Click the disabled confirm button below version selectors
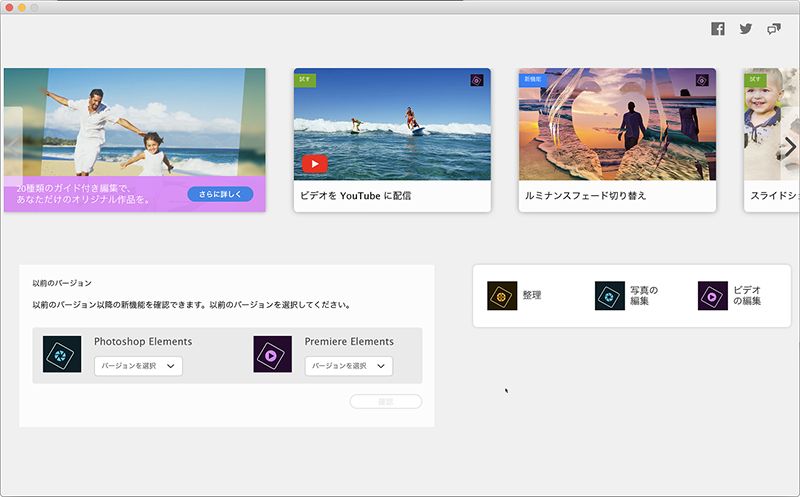This screenshot has width=800, height=497. coord(386,402)
